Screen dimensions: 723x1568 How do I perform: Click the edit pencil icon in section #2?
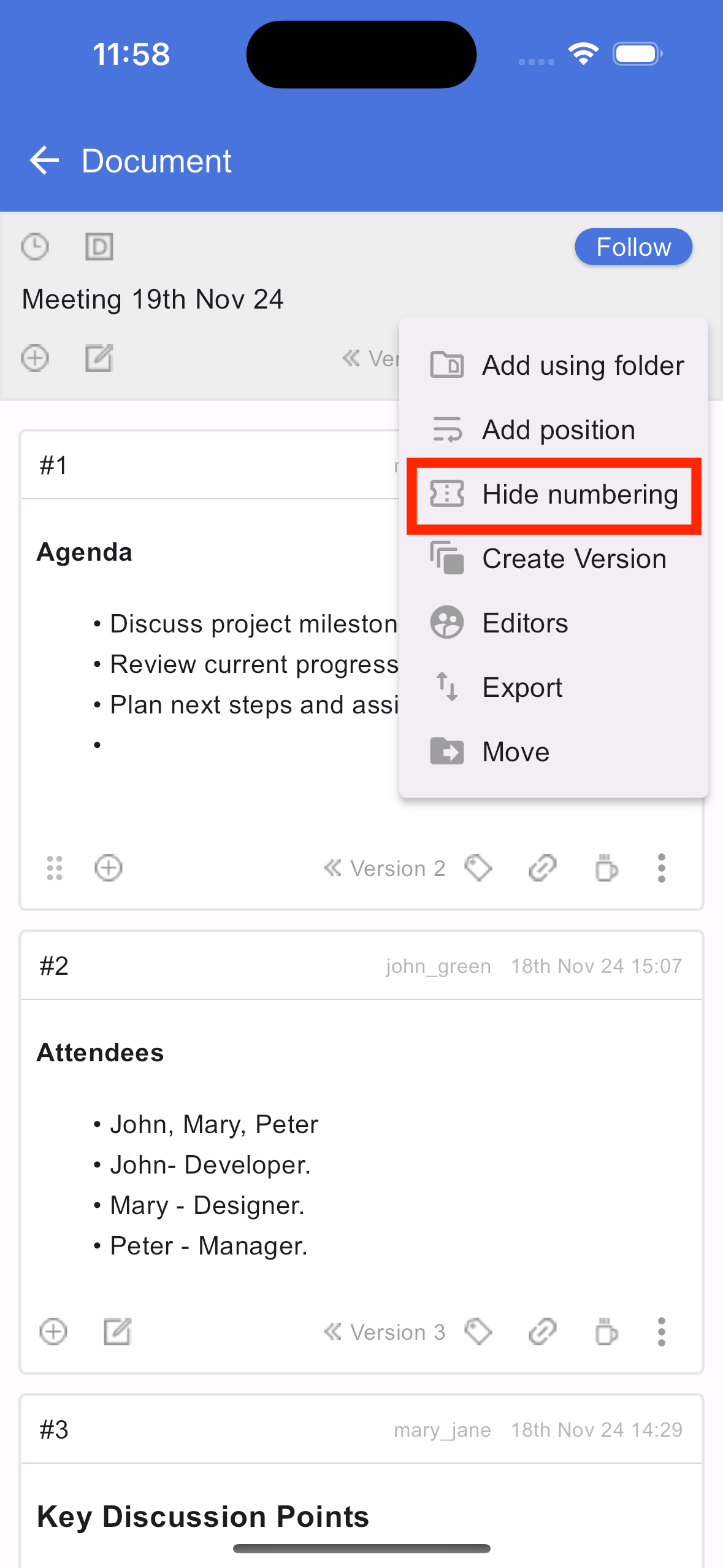coord(117,1332)
